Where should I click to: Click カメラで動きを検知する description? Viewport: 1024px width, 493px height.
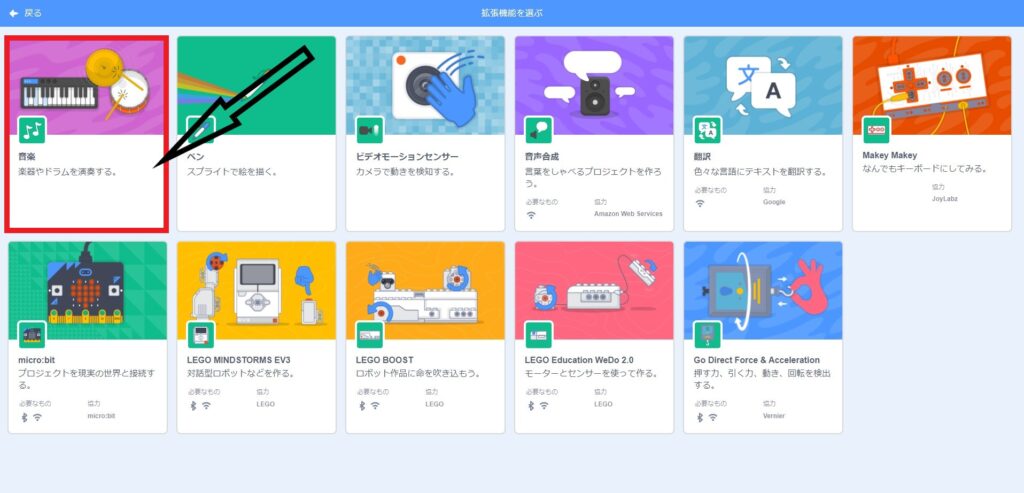coord(405,172)
